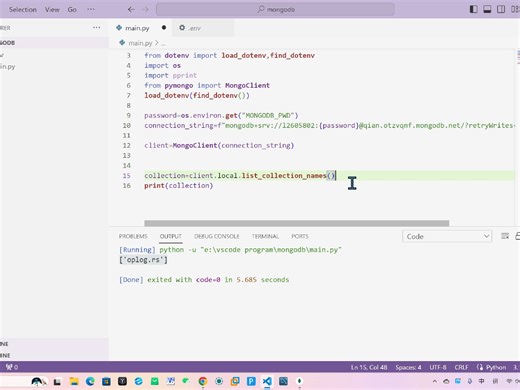520x390 pixels.
Task: Click the editor minimap at right edge
Action: click(x=518, y=57)
